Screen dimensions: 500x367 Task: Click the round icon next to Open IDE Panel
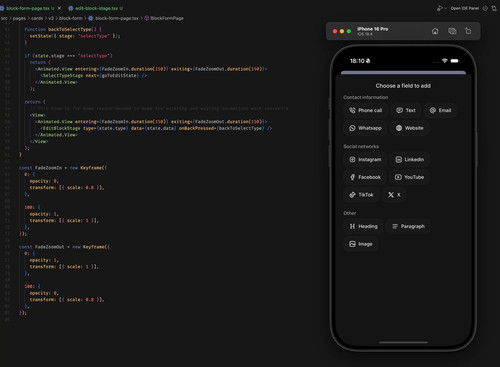tap(485, 8)
